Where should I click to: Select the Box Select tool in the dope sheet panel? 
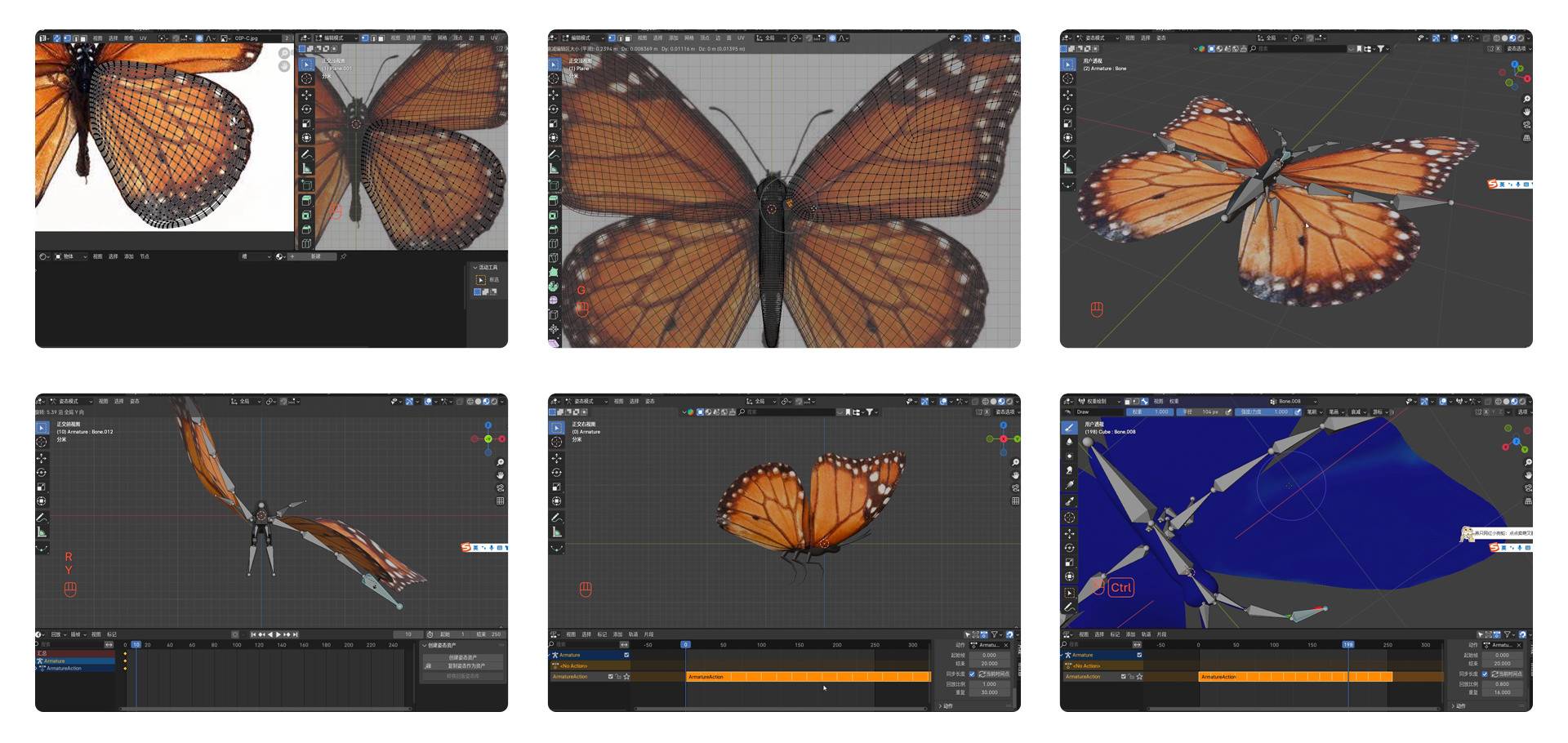click(42, 427)
